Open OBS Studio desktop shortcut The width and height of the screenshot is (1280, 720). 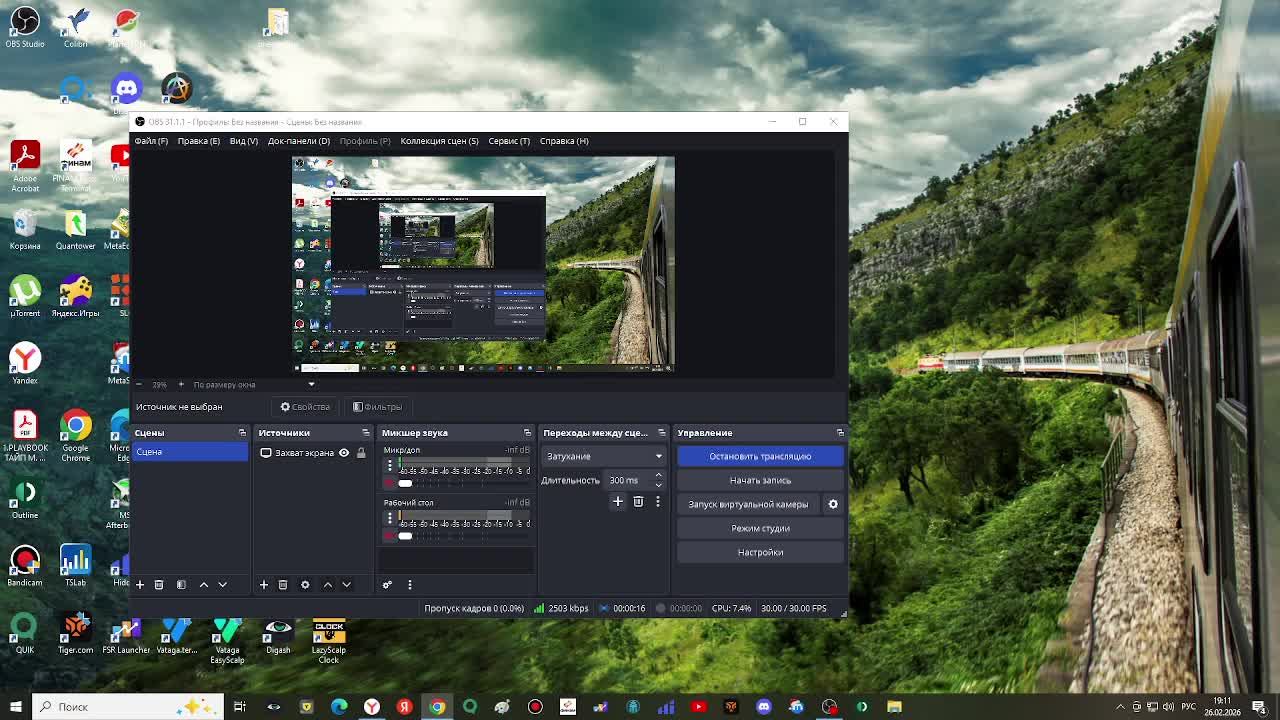pyautogui.click(x=25, y=27)
